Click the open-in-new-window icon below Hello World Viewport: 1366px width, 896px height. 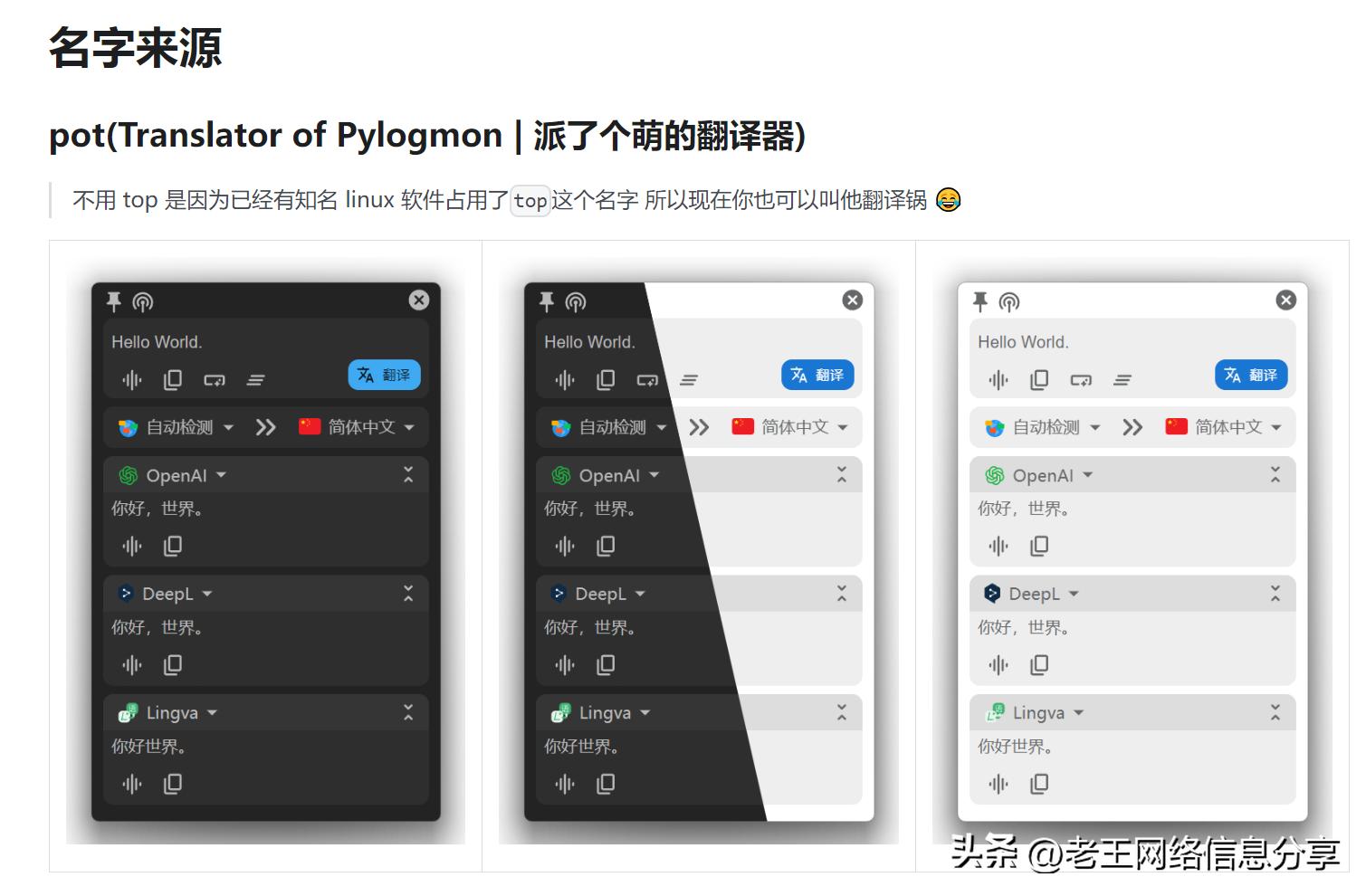(215, 380)
